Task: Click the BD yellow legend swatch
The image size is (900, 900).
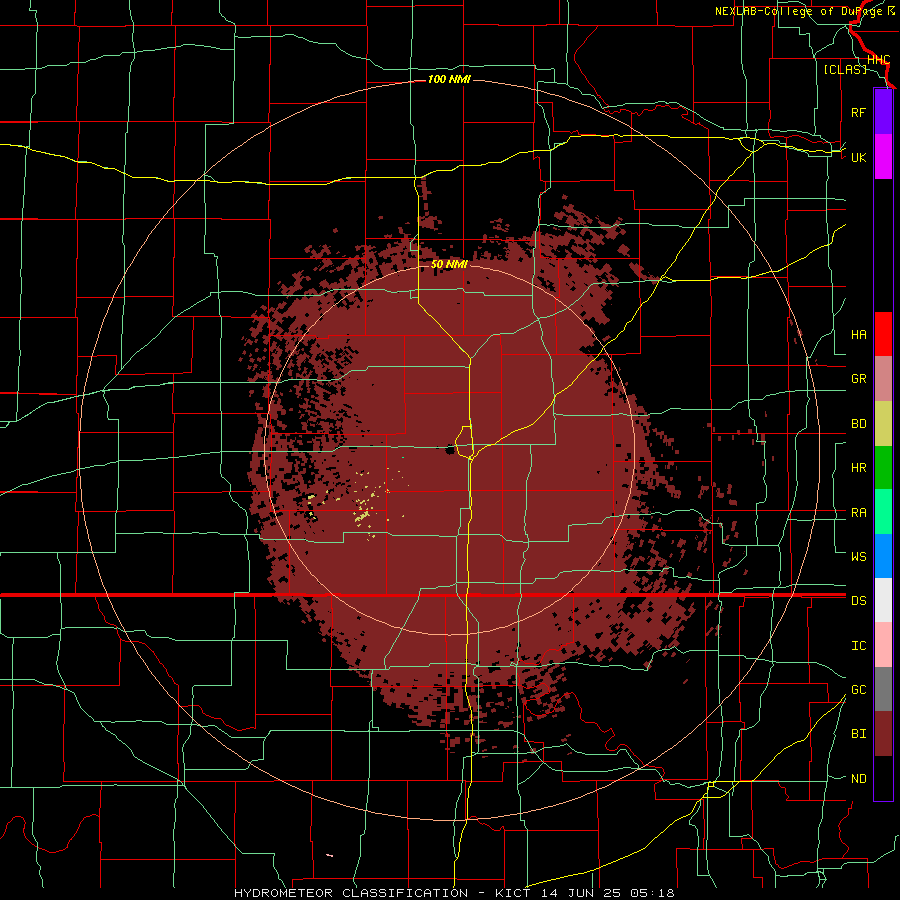Action: pos(883,424)
